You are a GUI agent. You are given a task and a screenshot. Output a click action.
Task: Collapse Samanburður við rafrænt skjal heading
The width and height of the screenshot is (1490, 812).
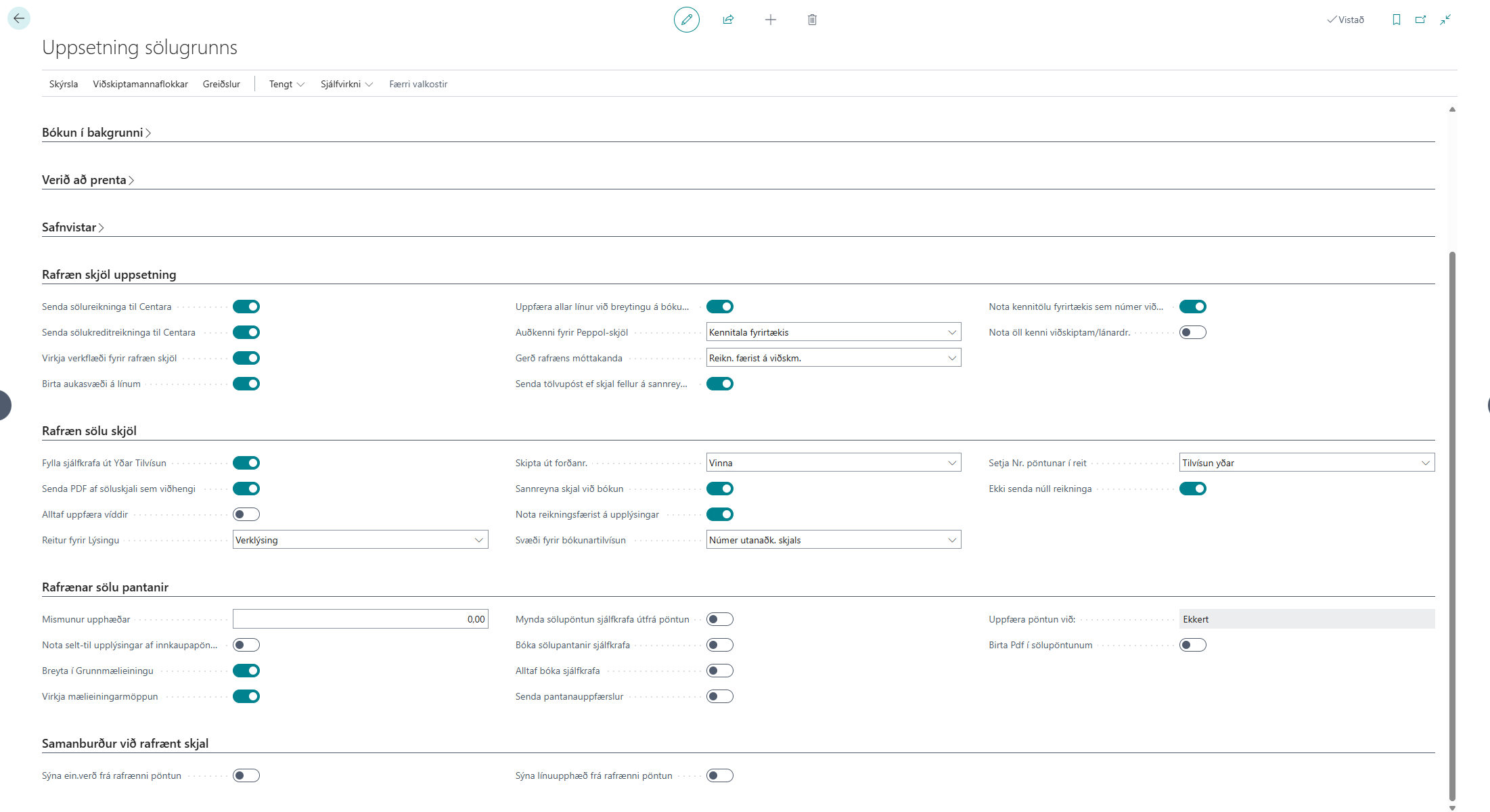click(x=125, y=744)
